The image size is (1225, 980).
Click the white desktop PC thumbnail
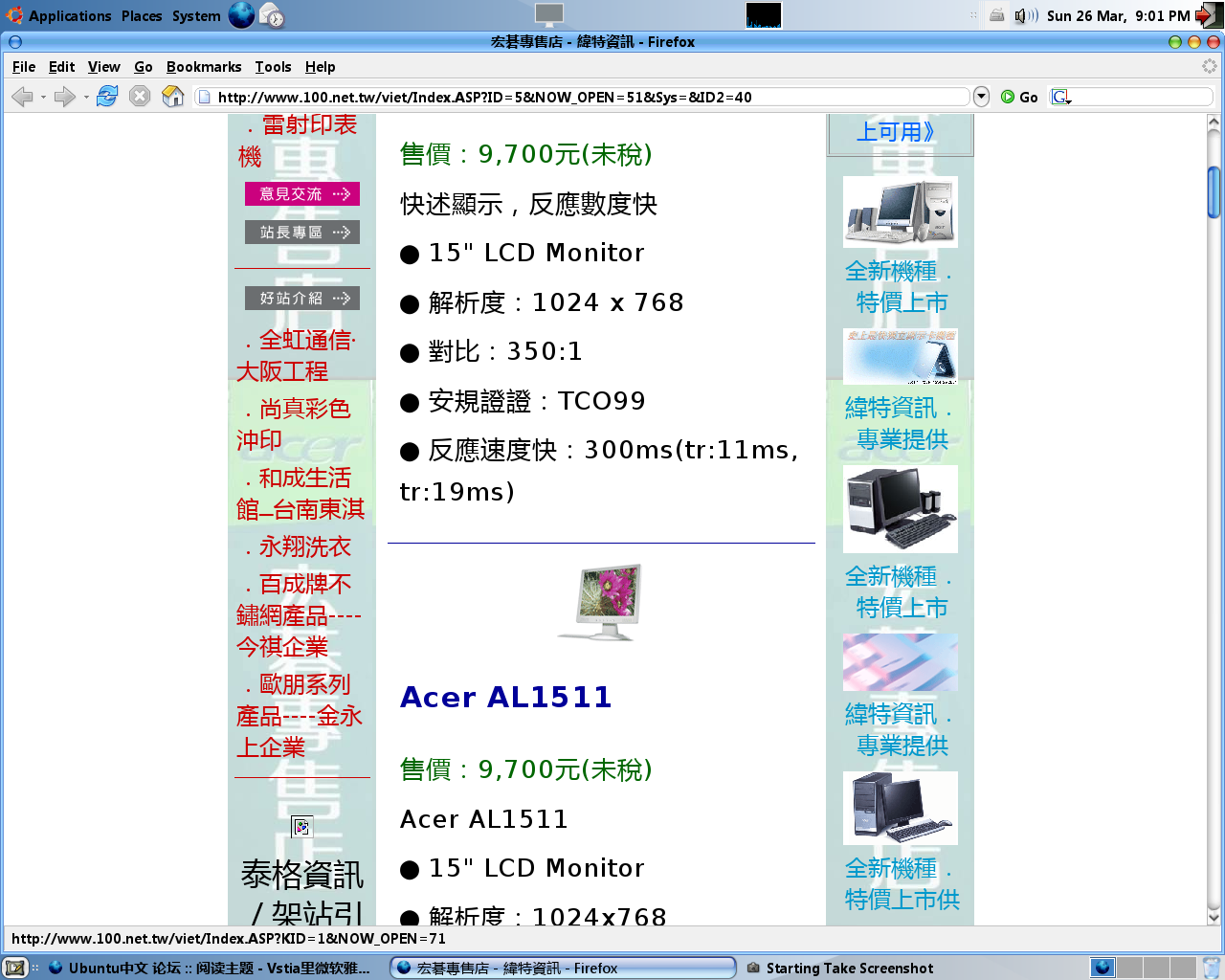point(901,212)
